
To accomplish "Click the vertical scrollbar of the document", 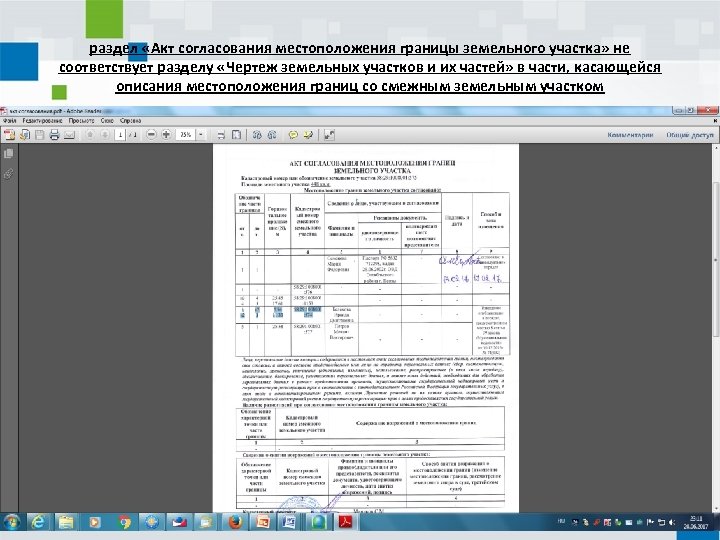I will [x=716, y=259].
